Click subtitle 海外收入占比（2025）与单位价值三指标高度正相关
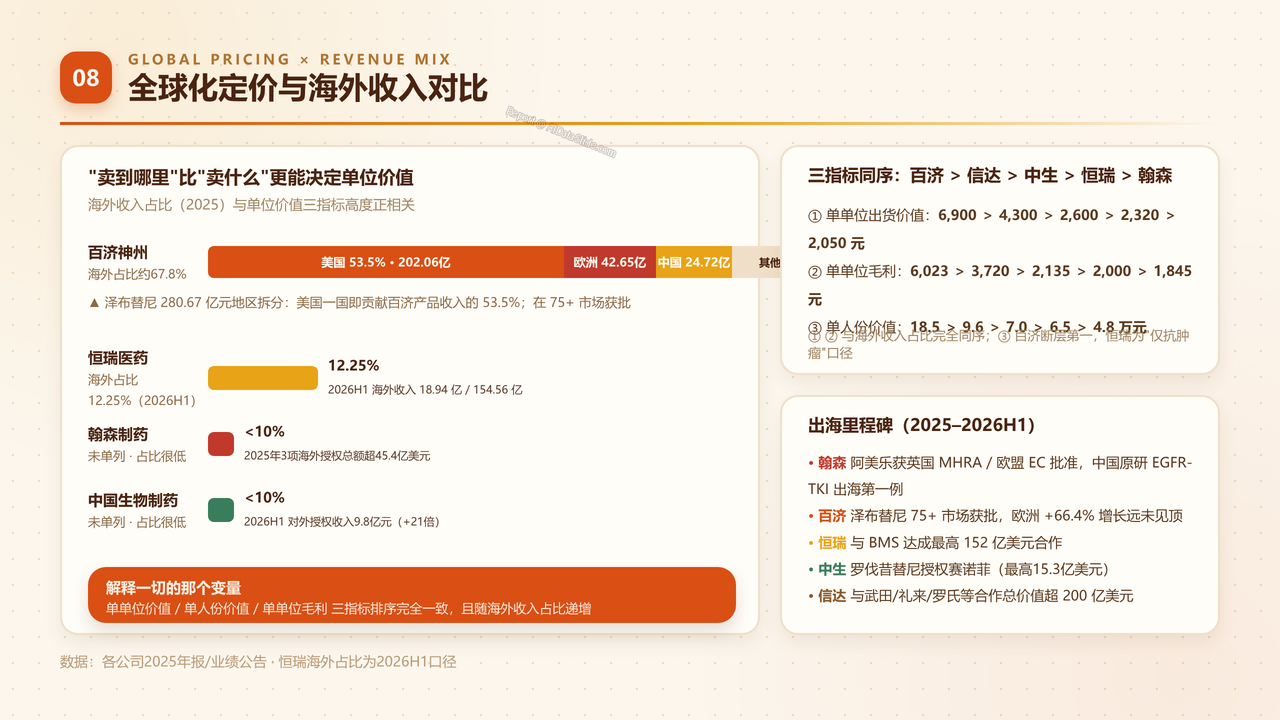Screen dimensions: 1280x720 pos(251,205)
